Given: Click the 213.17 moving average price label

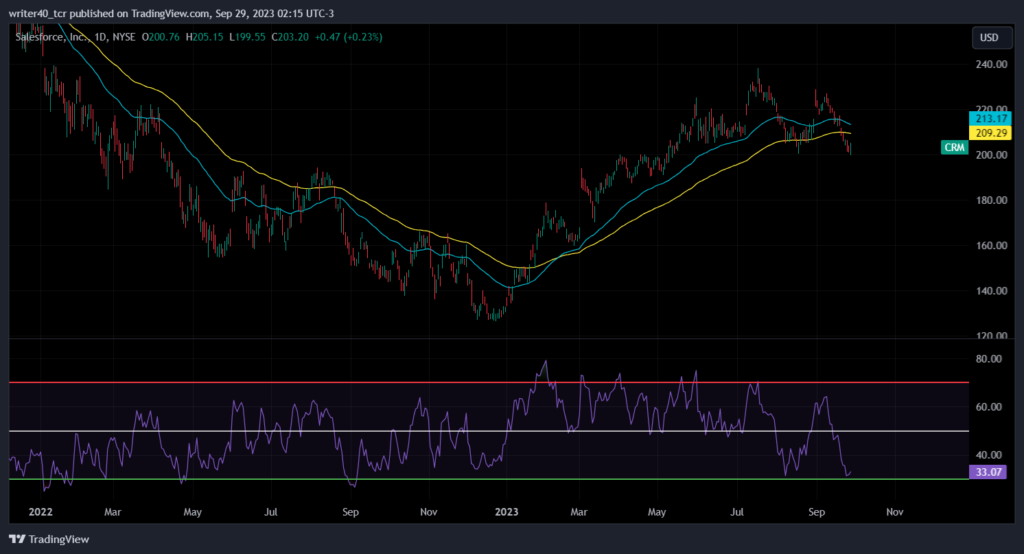Looking at the screenshot, I should [990, 118].
